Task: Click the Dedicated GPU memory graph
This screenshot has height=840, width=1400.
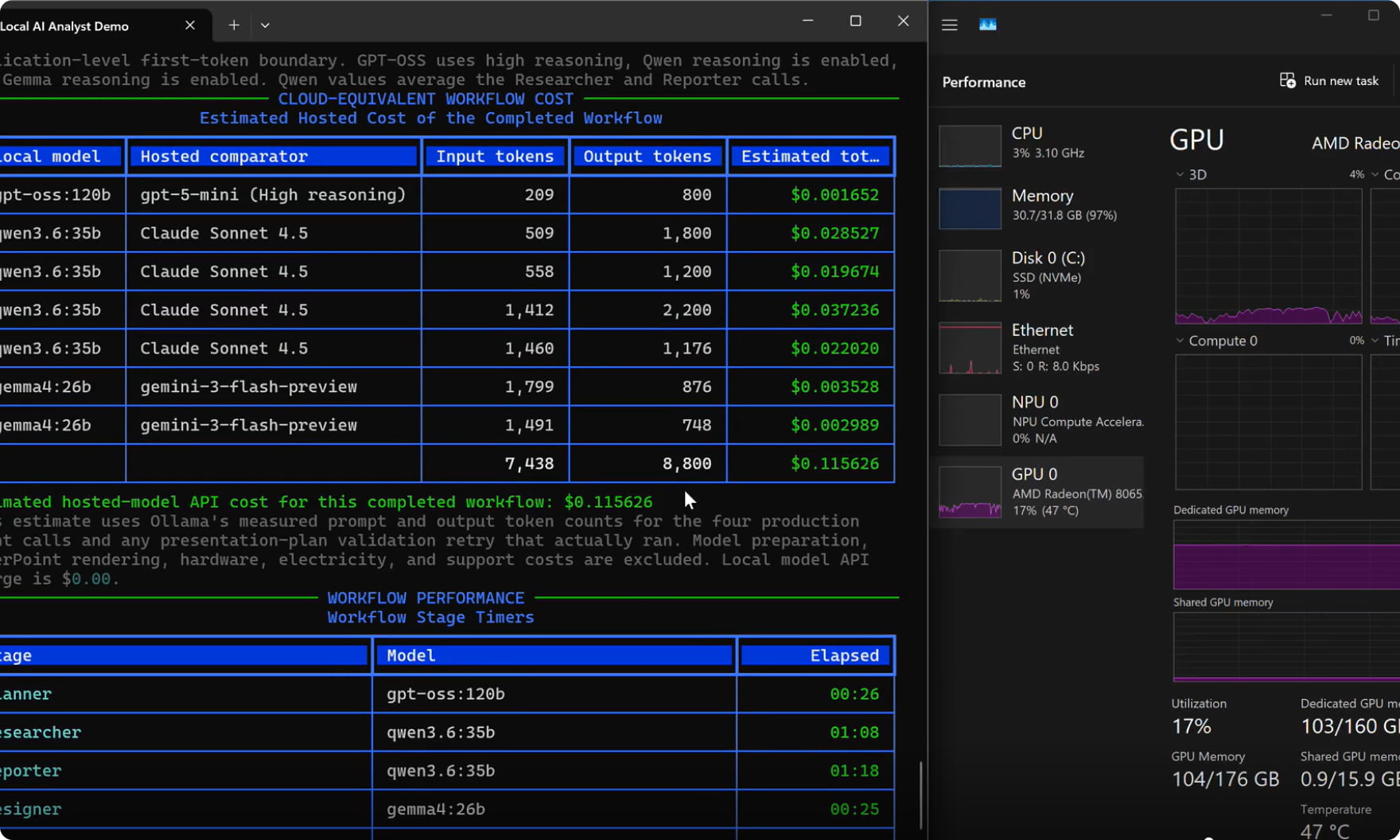Action: point(1286,555)
